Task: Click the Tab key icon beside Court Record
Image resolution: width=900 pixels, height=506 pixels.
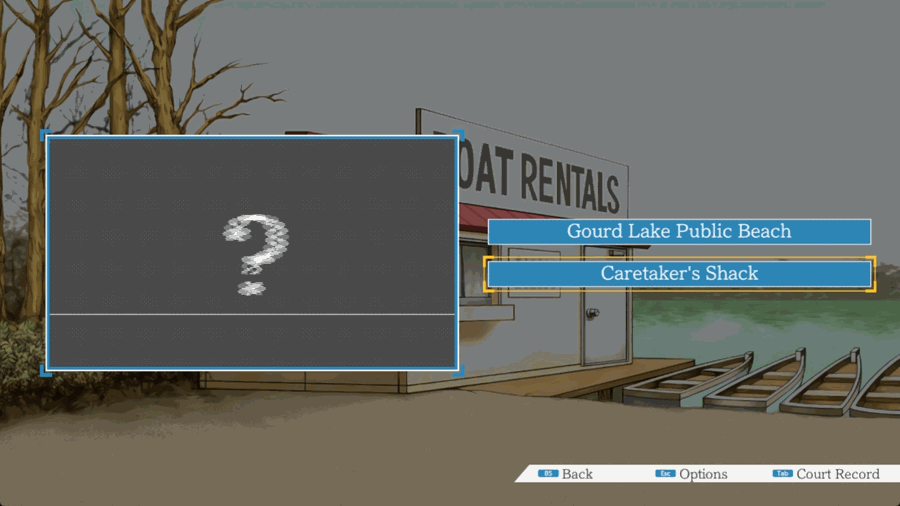Action: 782,473
